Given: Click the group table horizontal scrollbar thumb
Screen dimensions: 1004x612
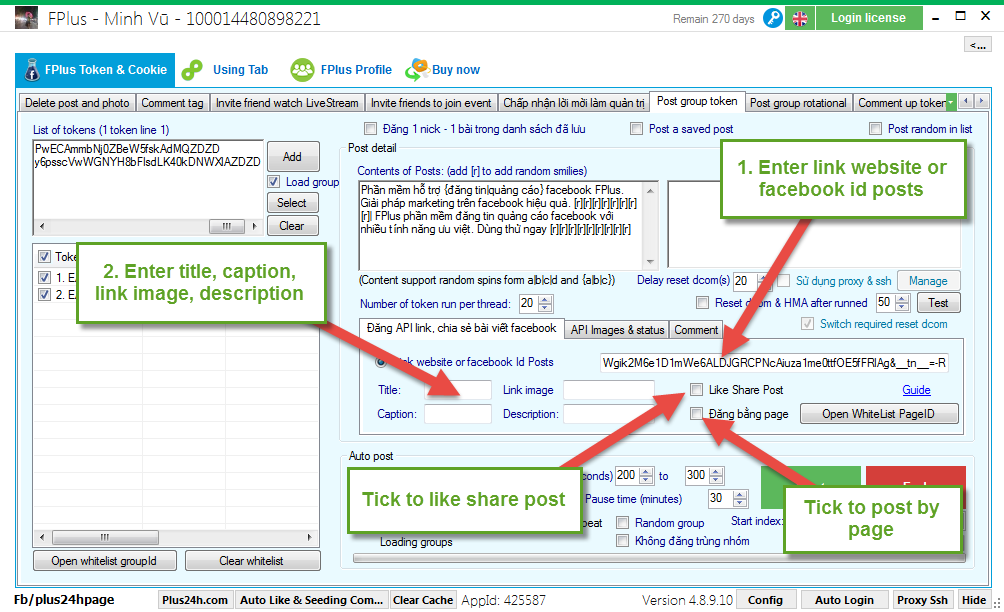Looking at the screenshot, I should [105, 537].
